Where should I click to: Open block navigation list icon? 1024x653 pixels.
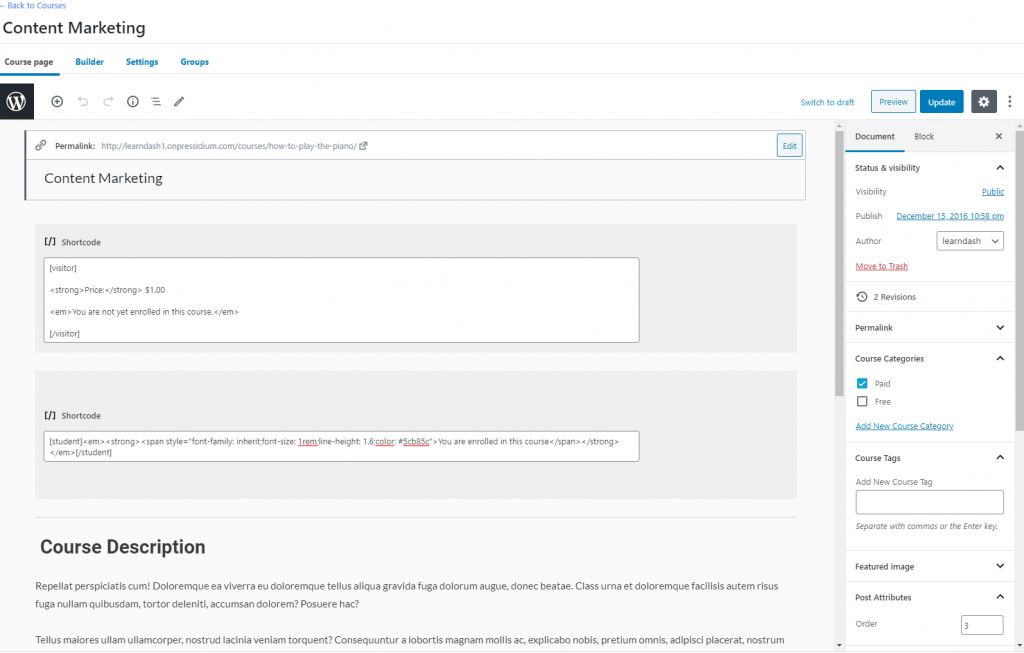(x=155, y=101)
